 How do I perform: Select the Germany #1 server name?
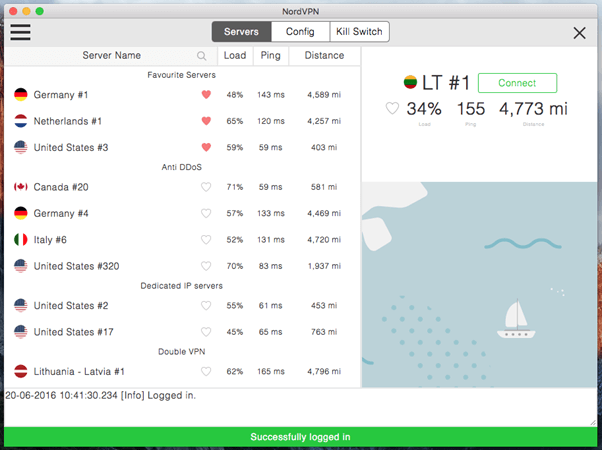61,94
